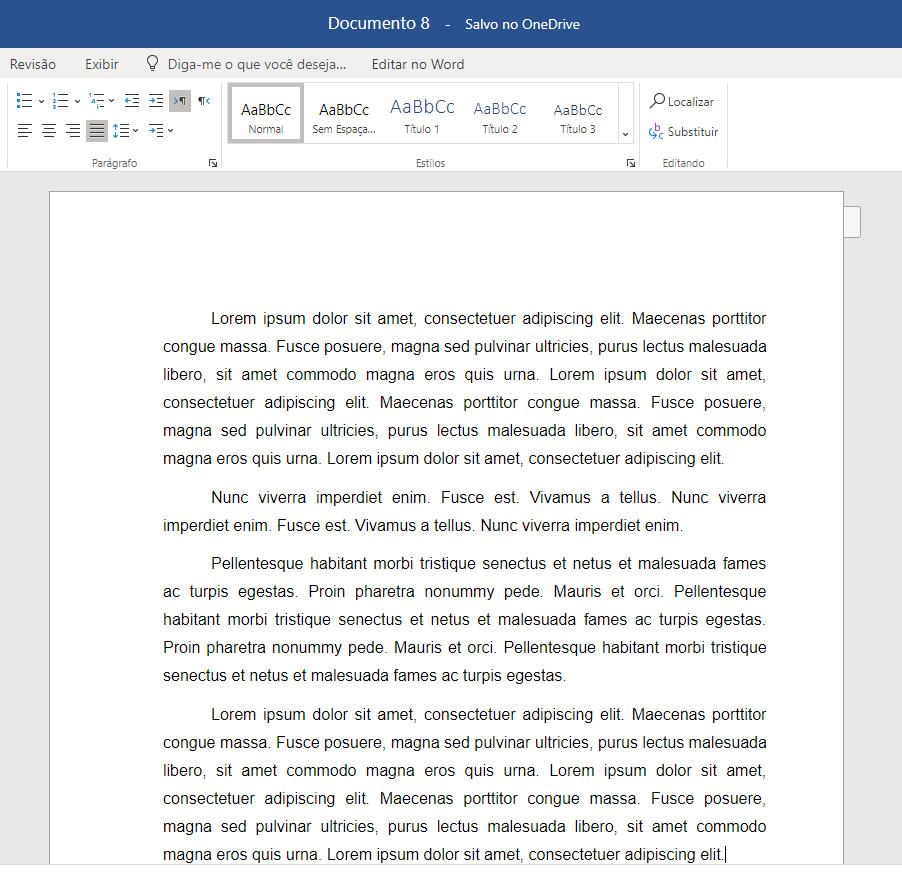
Task: Switch to the Exibir tab
Action: tap(102, 64)
